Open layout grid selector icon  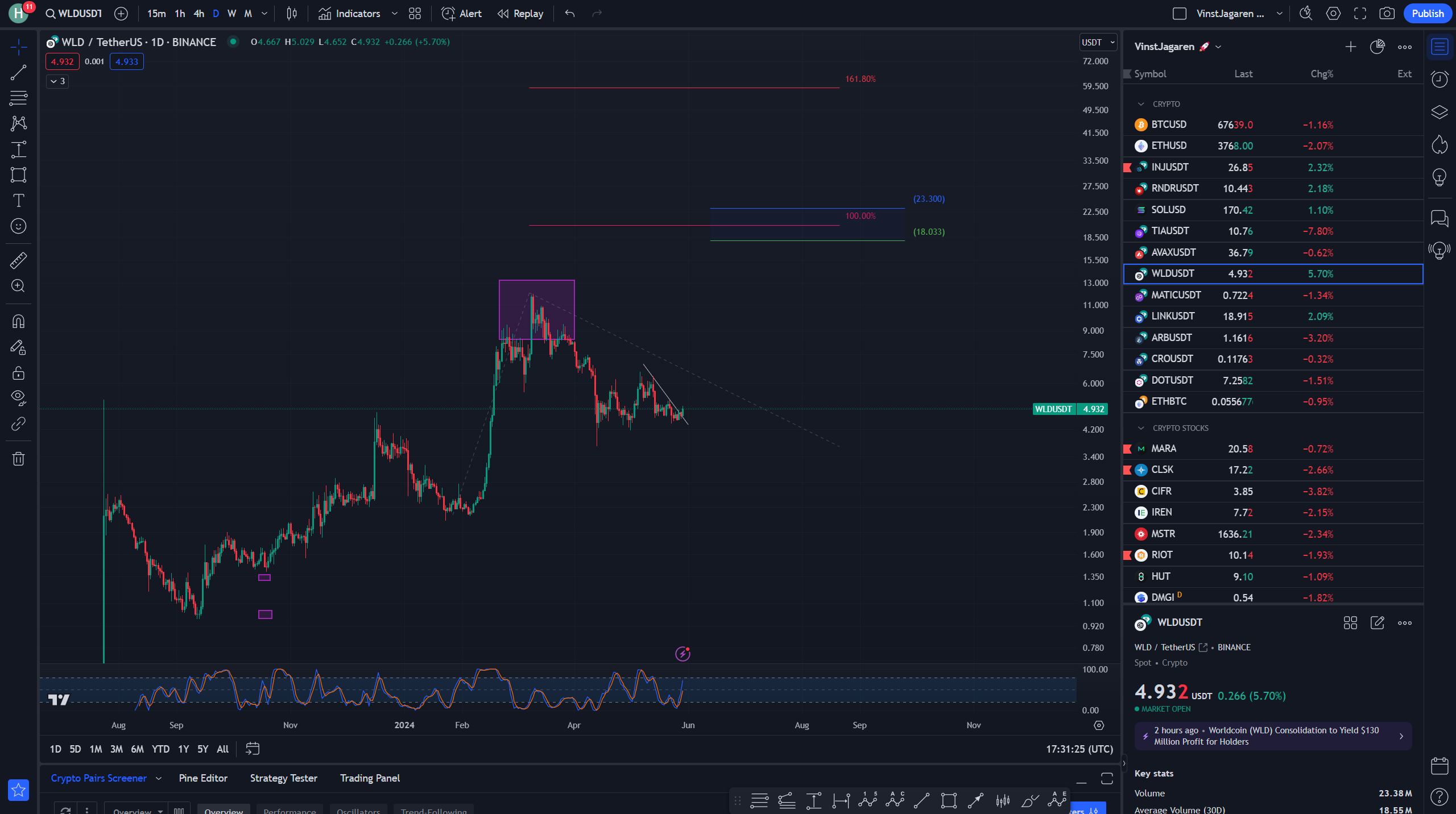pyautogui.click(x=415, y=14)
